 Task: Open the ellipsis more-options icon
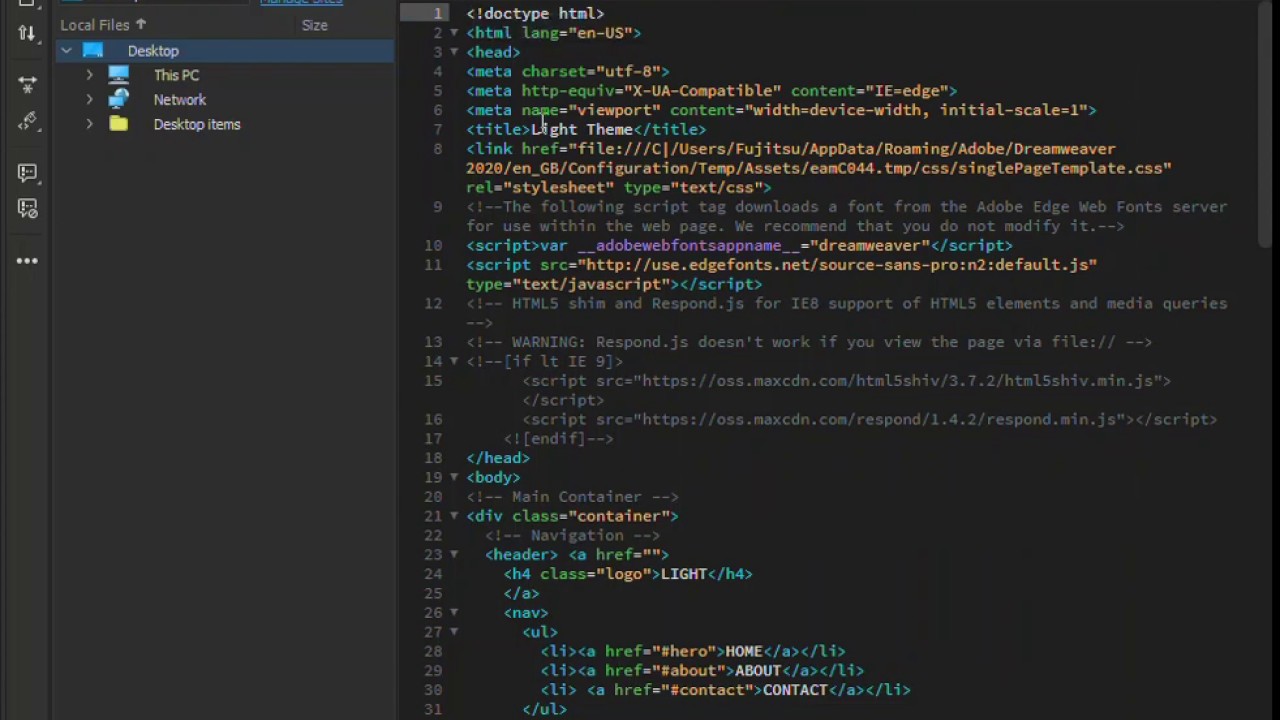pyautogui.click(x=27, y=260)
